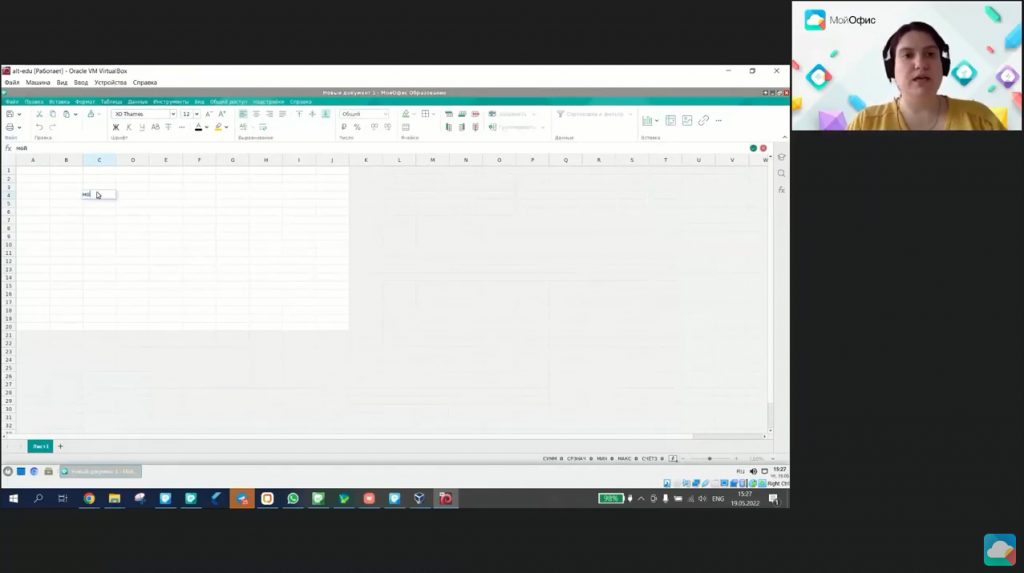
Task: Toggle align right
Action: click(269, 114)
